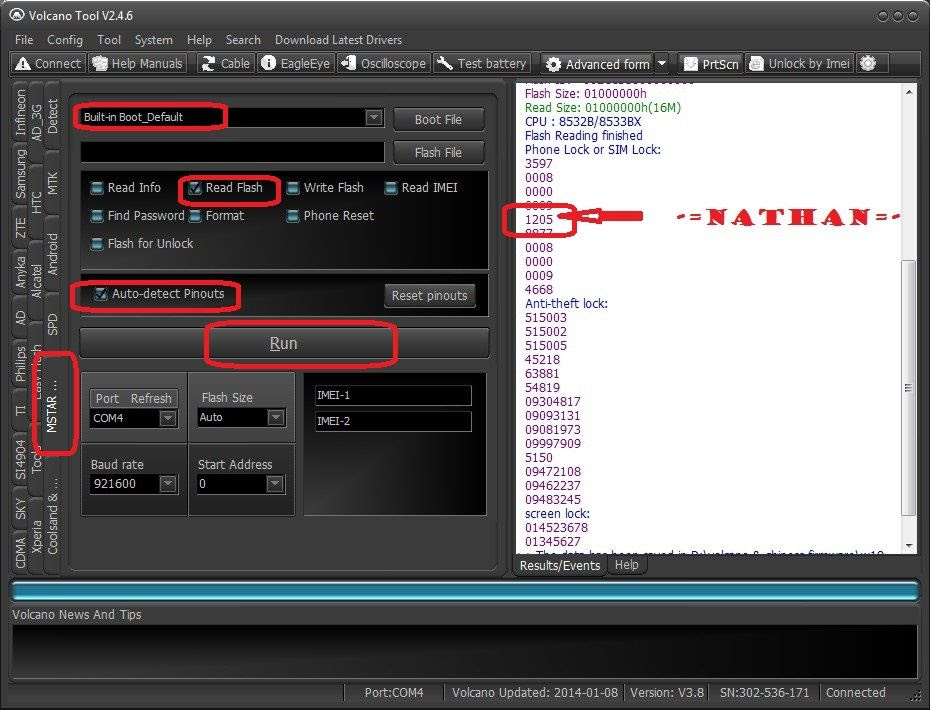Screen dimensions: 930x710
Task: Click the 1205 code in log
Action: pyautogui.click(x=539, y=219)
